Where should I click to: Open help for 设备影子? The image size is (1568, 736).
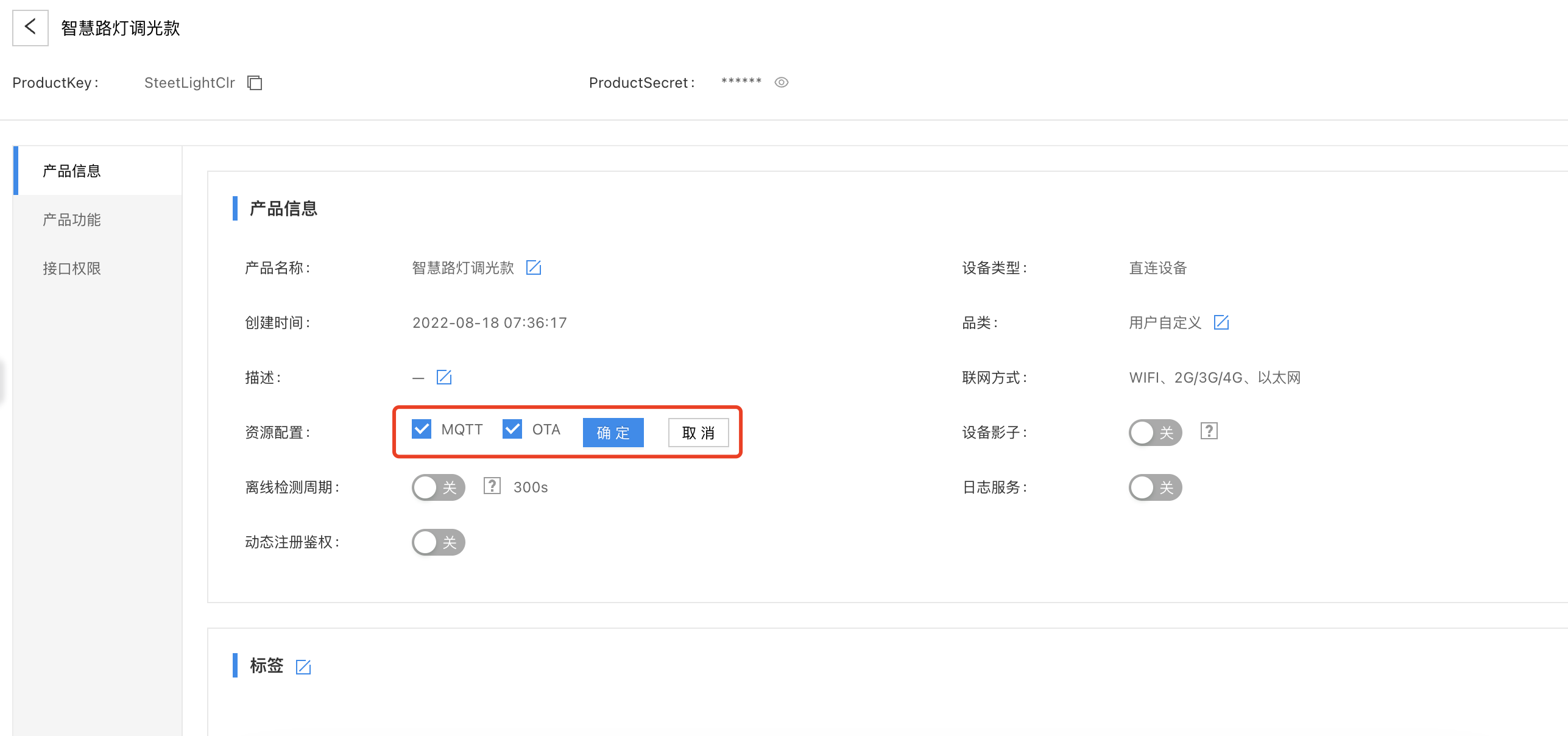[x=1209, y=431]
